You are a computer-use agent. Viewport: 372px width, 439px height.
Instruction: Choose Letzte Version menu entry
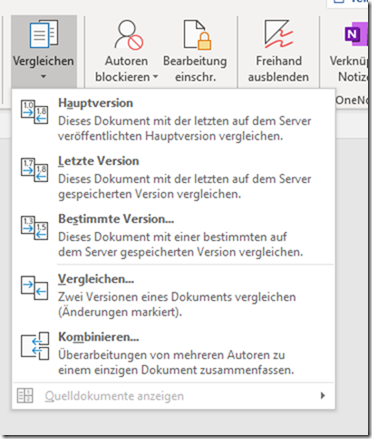point(173,177)
